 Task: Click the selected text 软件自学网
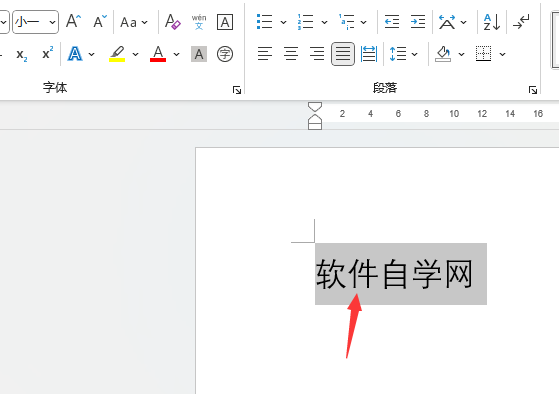point(395,274)
